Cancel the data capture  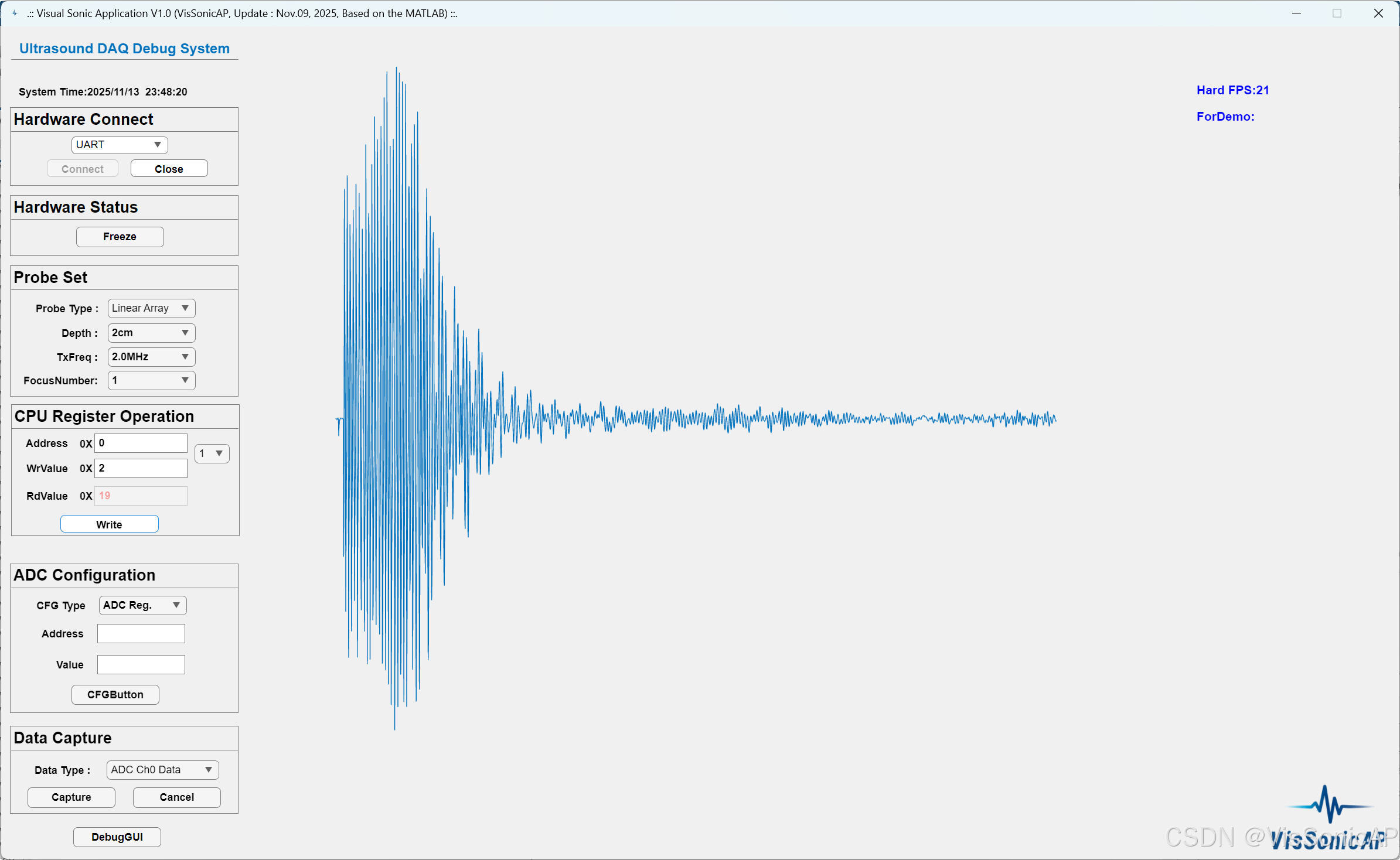[x=176, y=797]
